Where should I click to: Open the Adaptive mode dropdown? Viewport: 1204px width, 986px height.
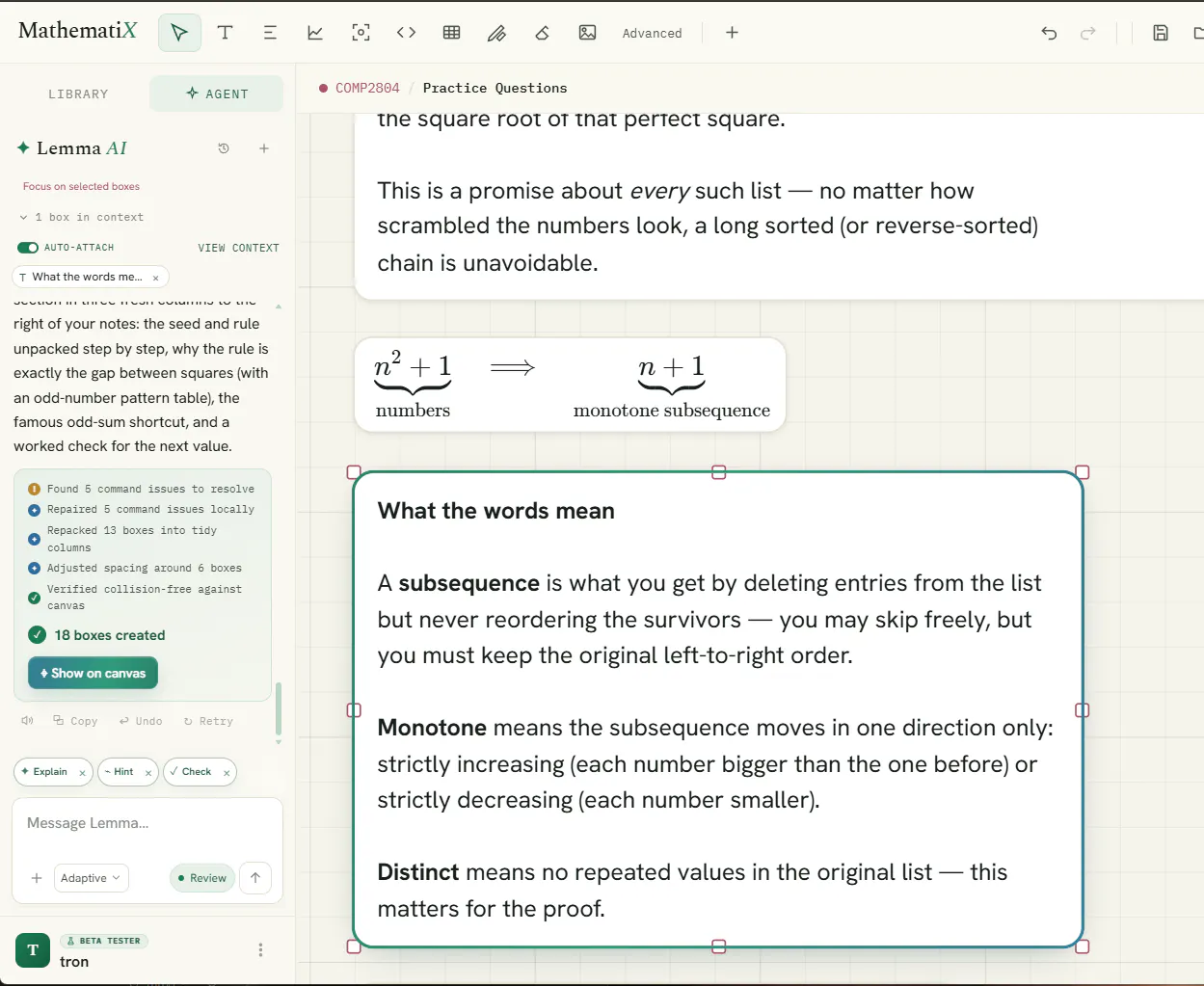click(91, 878)
